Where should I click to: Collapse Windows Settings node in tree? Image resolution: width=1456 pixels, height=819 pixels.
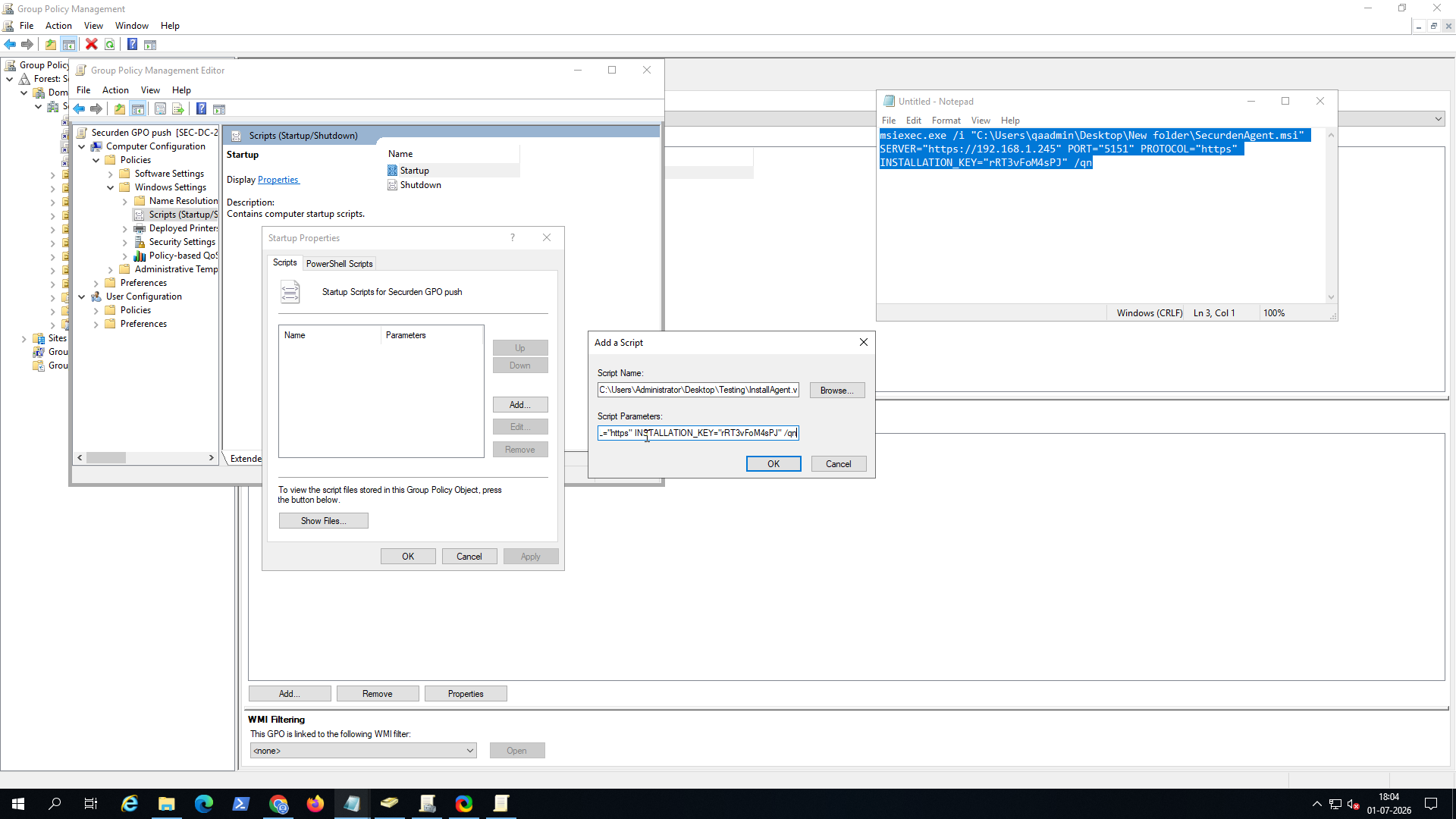(110, 188)
